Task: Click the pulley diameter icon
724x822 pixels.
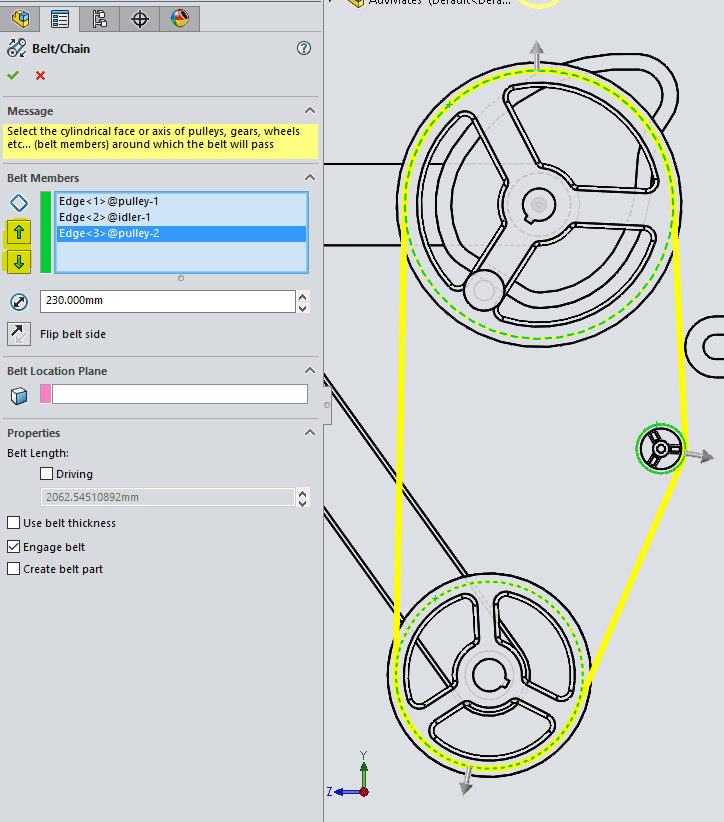Action: point(19,302)
